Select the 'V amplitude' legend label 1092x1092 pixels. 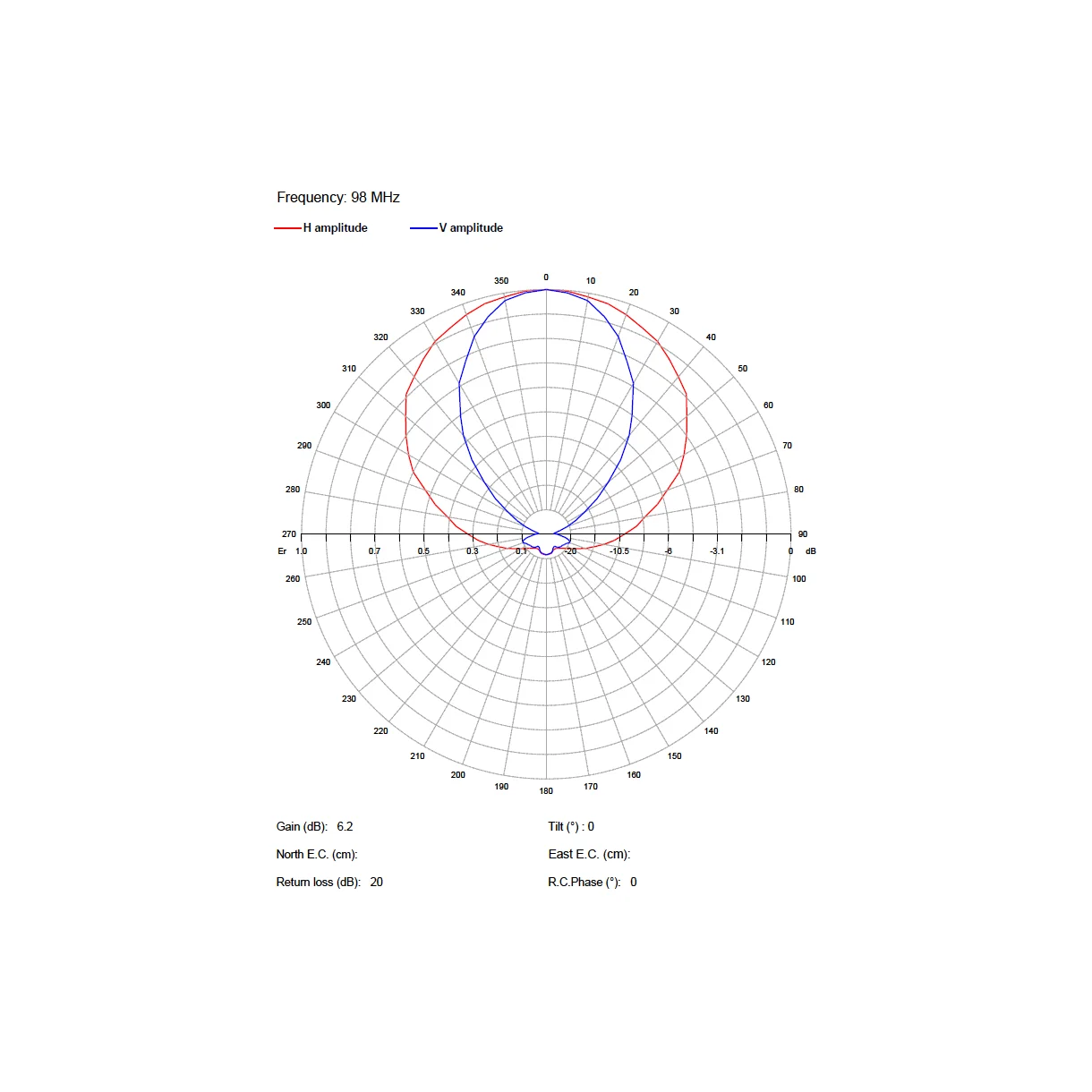471,228
